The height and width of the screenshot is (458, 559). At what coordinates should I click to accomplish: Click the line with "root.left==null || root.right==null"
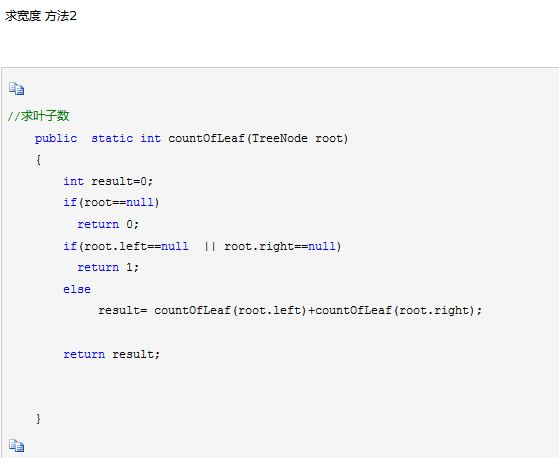(x=202, y=246)
